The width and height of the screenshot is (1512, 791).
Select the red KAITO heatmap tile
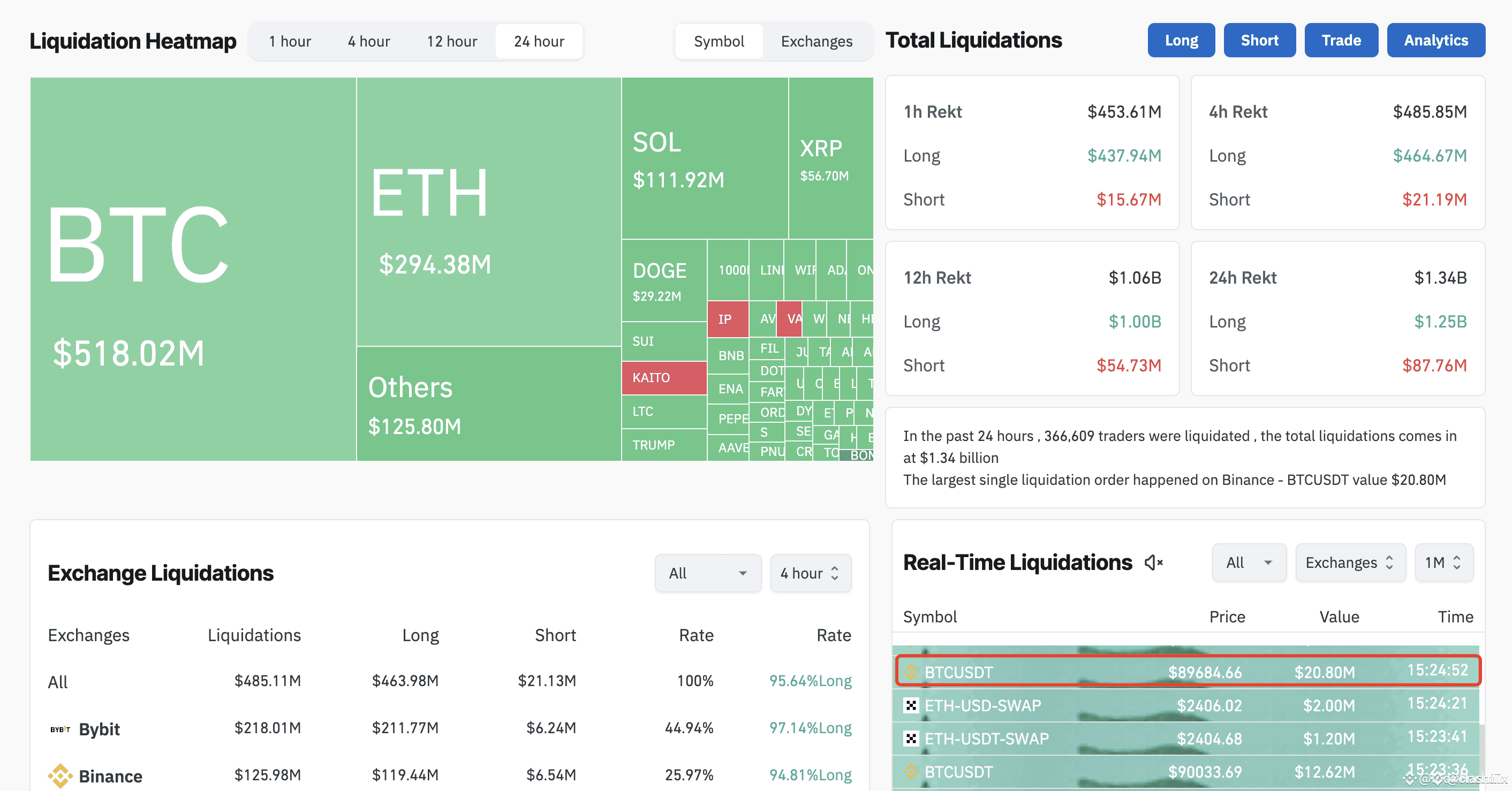click(x=663, y=377)
